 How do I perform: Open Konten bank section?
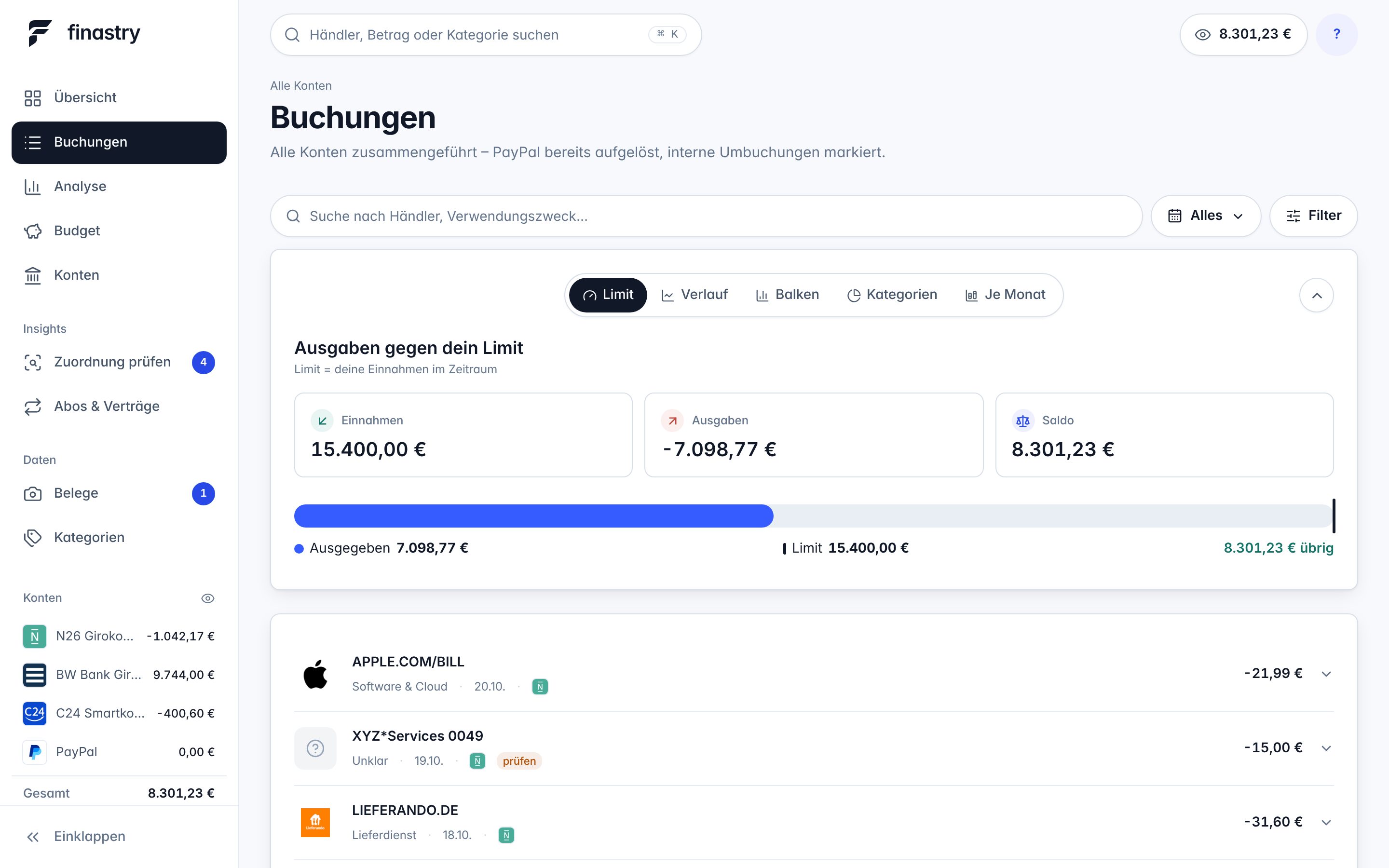(119, 275)
